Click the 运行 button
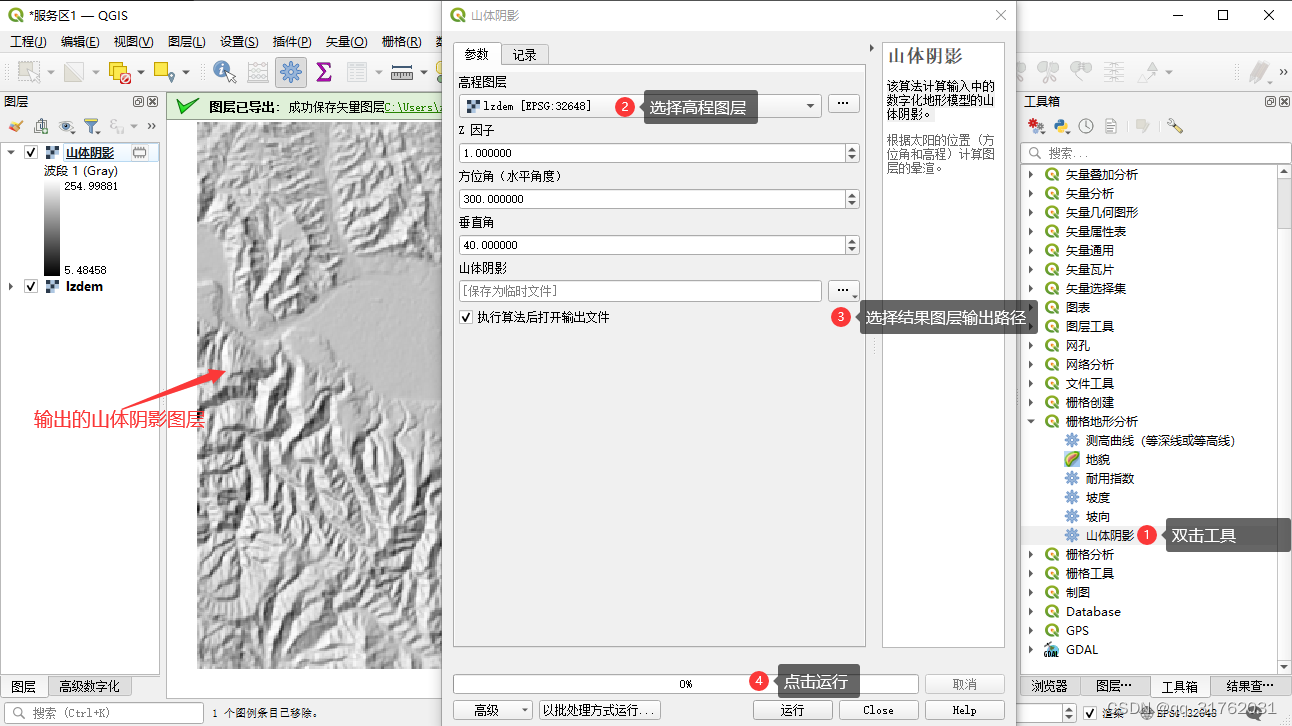Viewport: 1292px width, 726px height. tap(791, 708)
